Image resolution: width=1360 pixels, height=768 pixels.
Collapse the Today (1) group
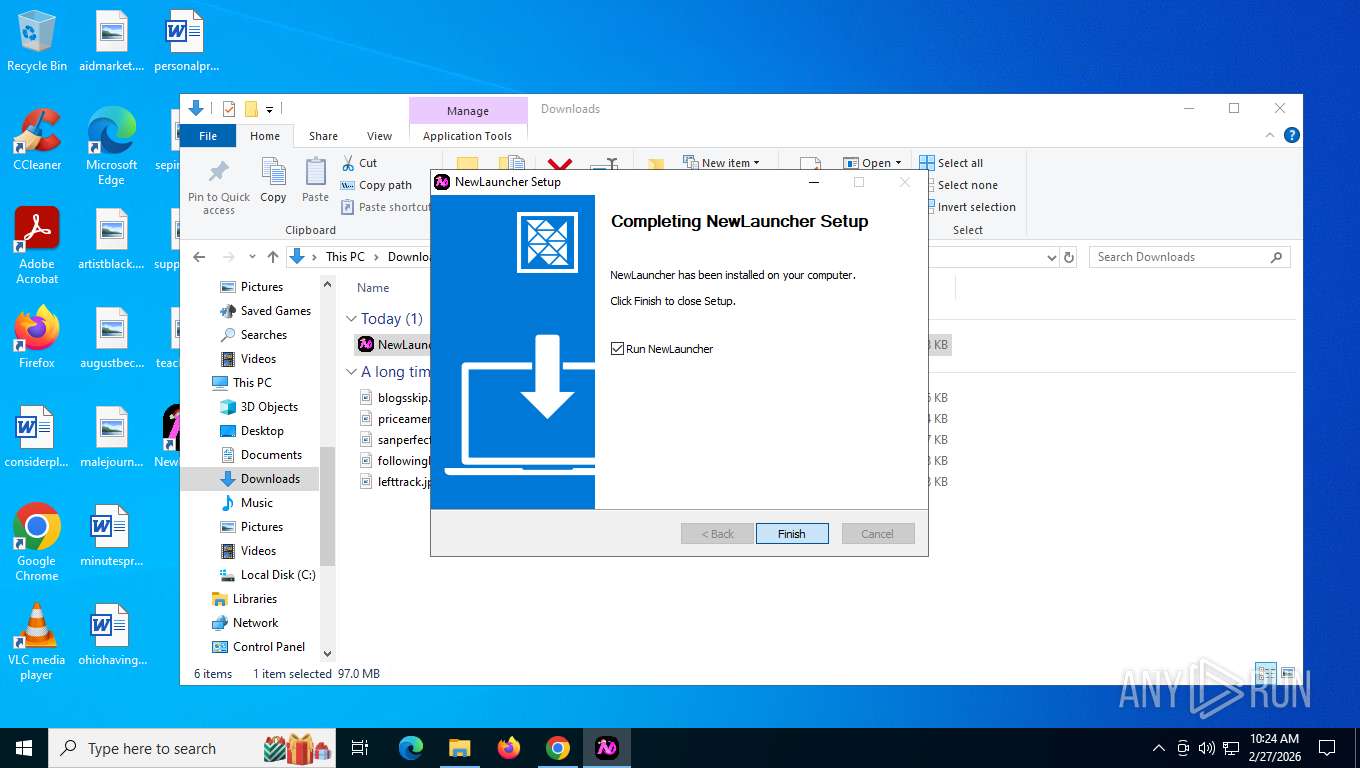(351, 319)
